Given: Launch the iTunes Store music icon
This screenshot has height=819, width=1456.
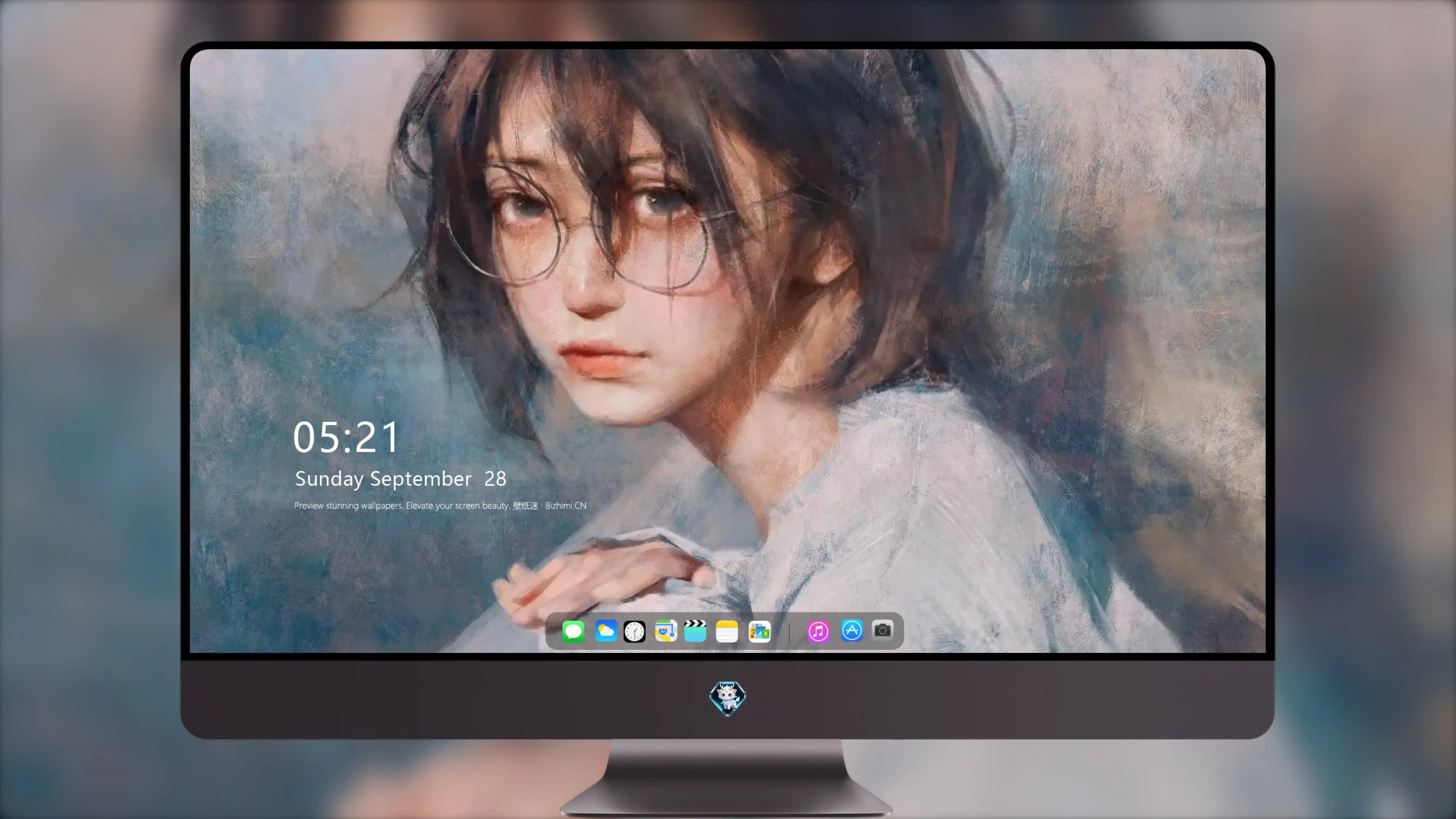Looking at the screenshot, I should [x=819, y=631].
